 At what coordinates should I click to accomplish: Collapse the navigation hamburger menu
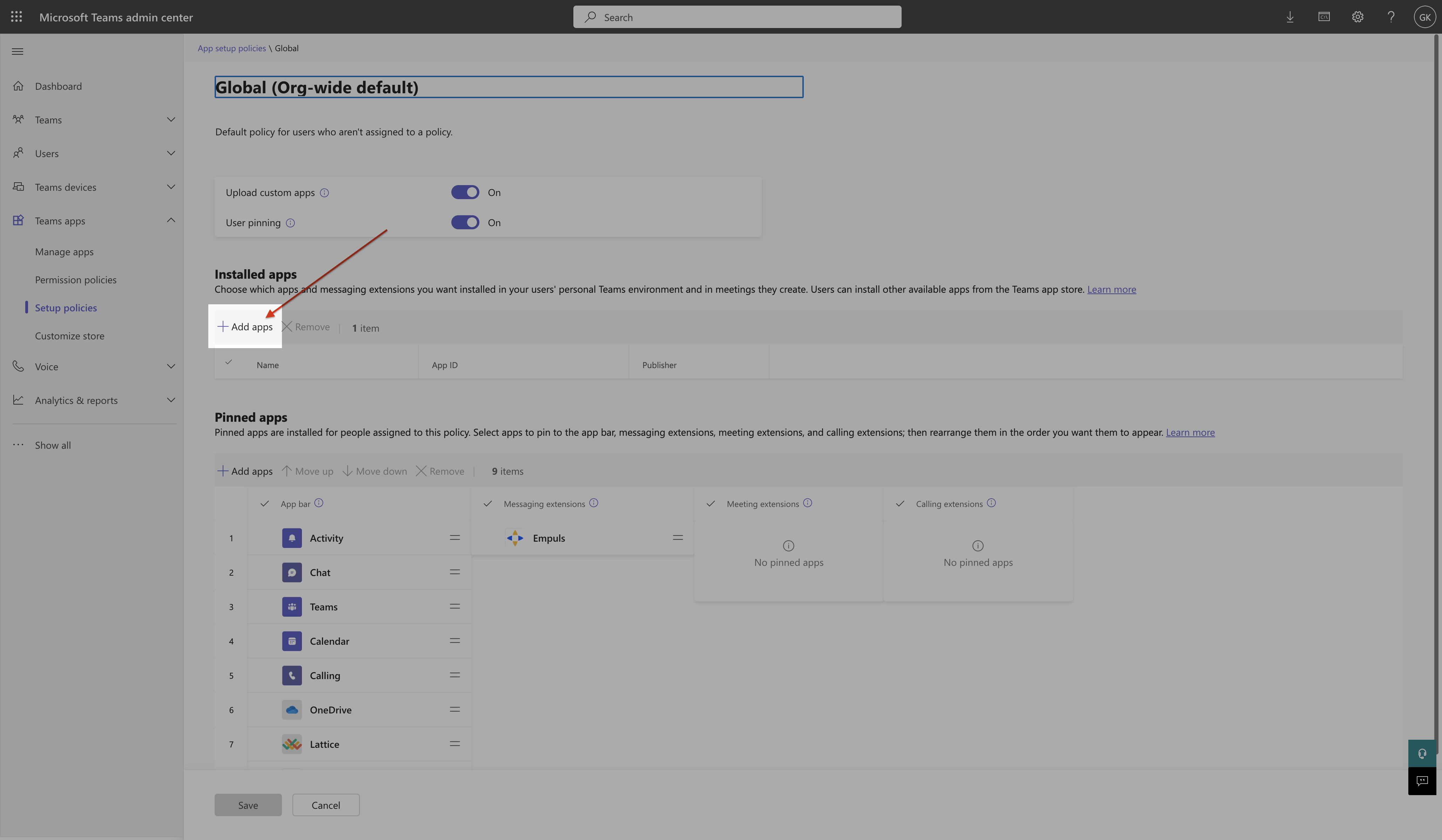point(18,52)
